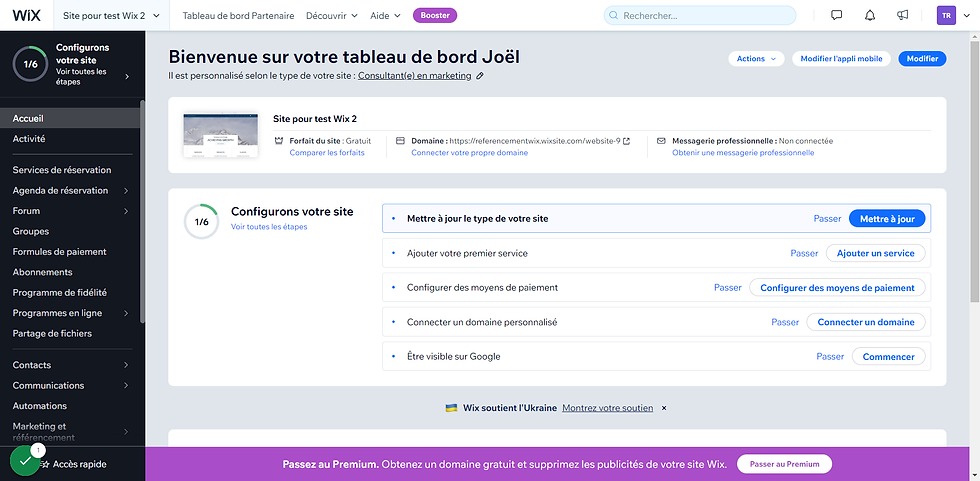Image resolution: width=980 pixels, height=481 pixels.
Task: Open the announcements megaphone icon
Action: [902, 16]
